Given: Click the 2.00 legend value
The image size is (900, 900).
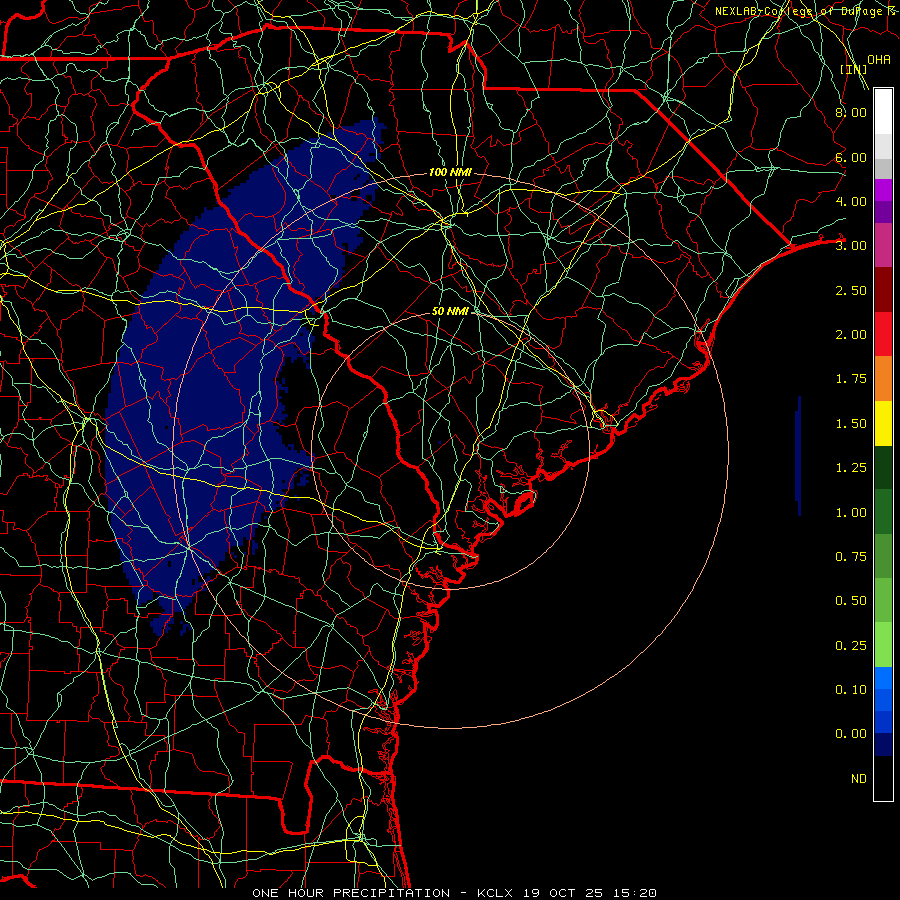Looking at the screenshot, I should (851, 335).
